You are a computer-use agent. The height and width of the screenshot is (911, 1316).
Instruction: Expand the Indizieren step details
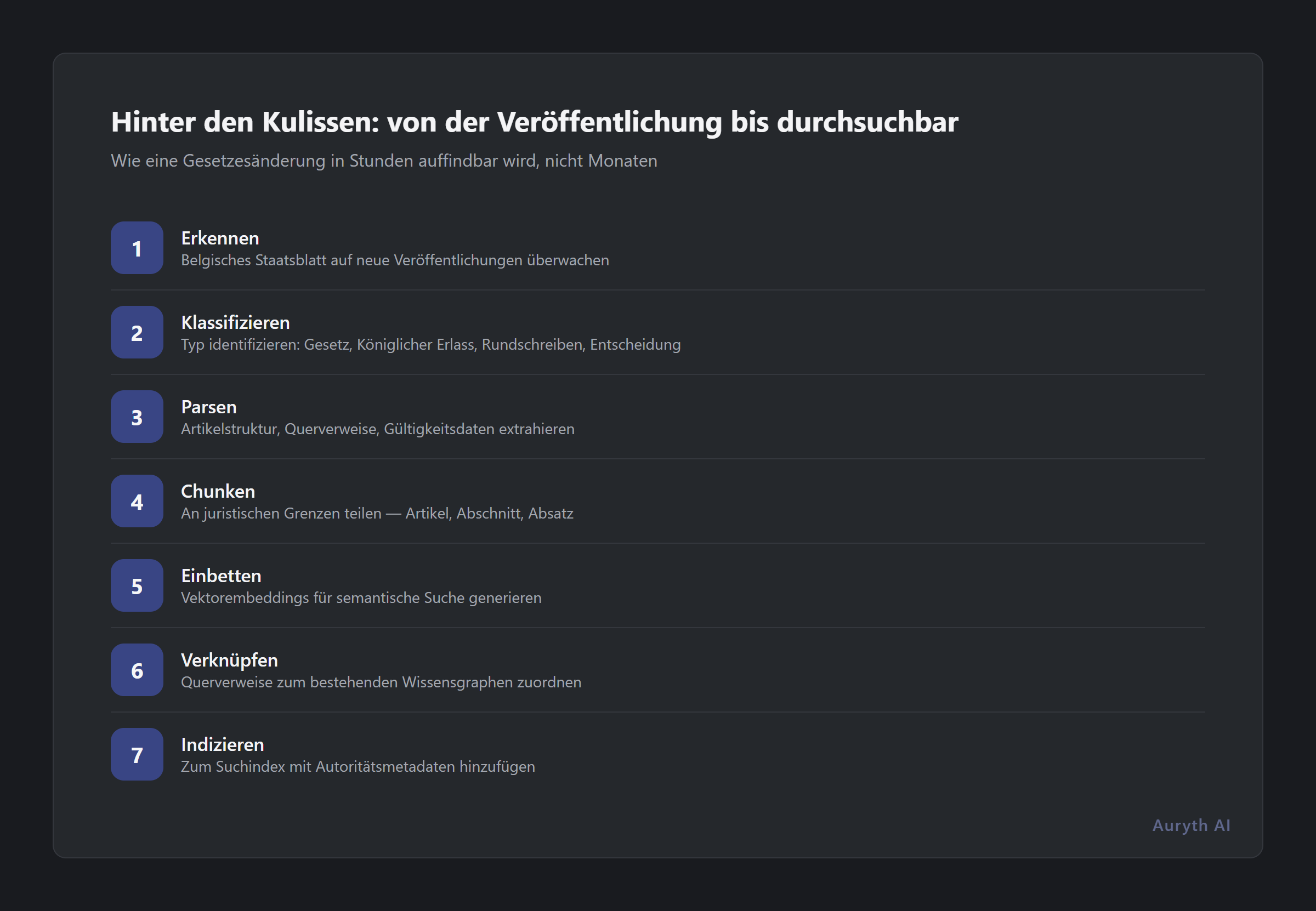[222, 745]
